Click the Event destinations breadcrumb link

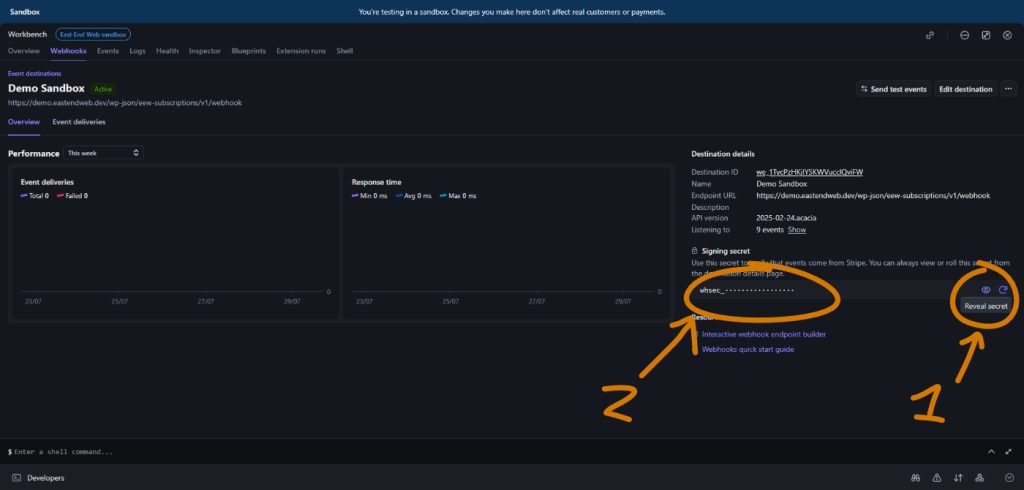[x=35, y=74]
